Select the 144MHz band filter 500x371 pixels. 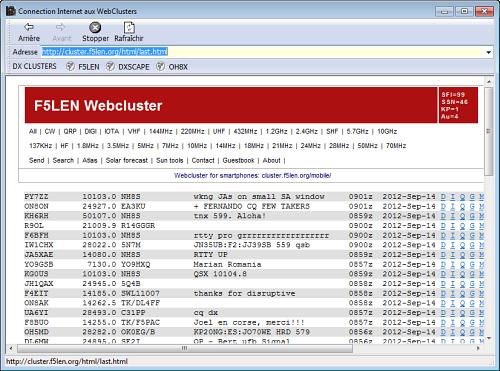[x=161, y=131]
